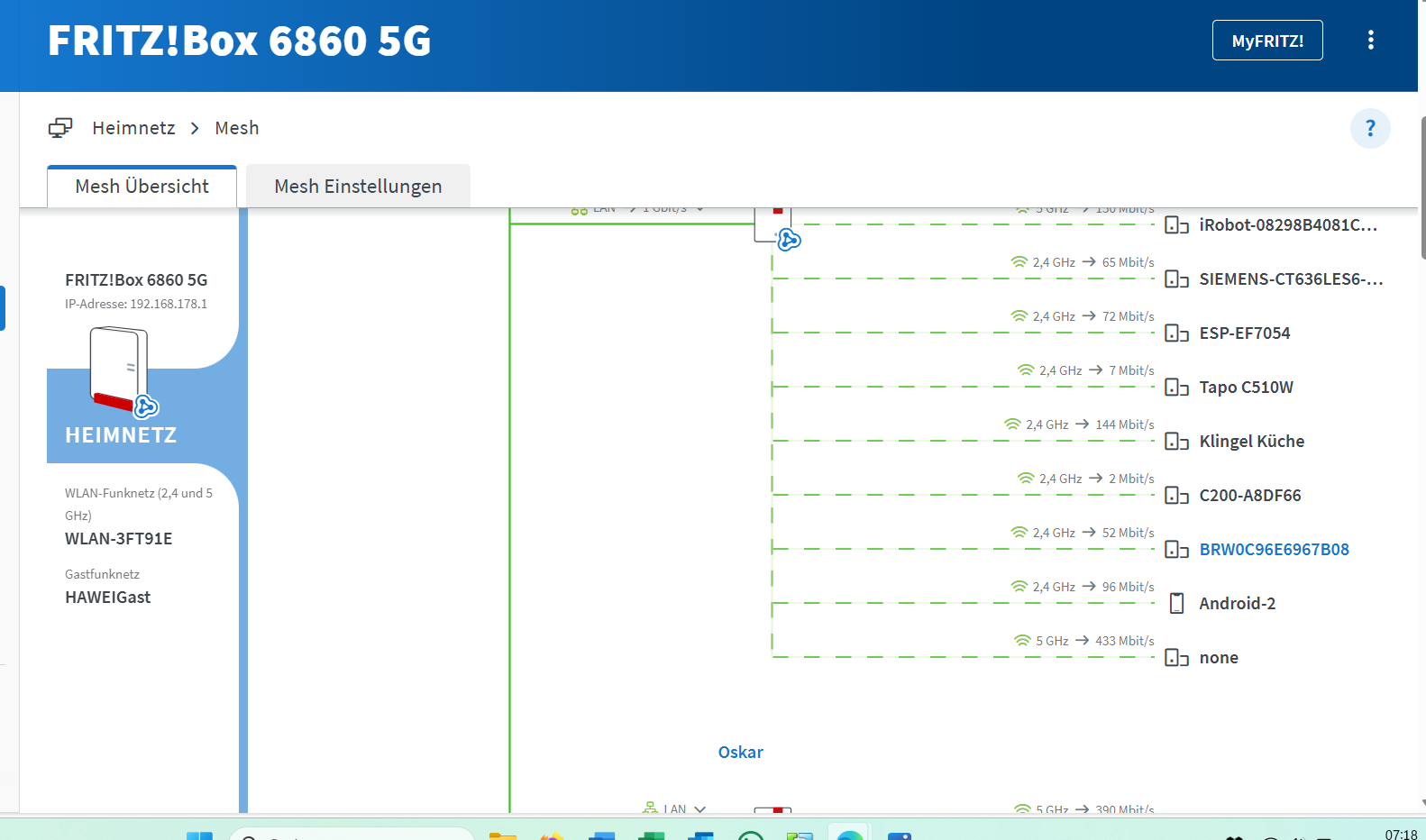The width and height of the screenshot is (1426, 840).
Task: Click the device icon beside Klingel Küche
Action: click(x=1176, y=441)
